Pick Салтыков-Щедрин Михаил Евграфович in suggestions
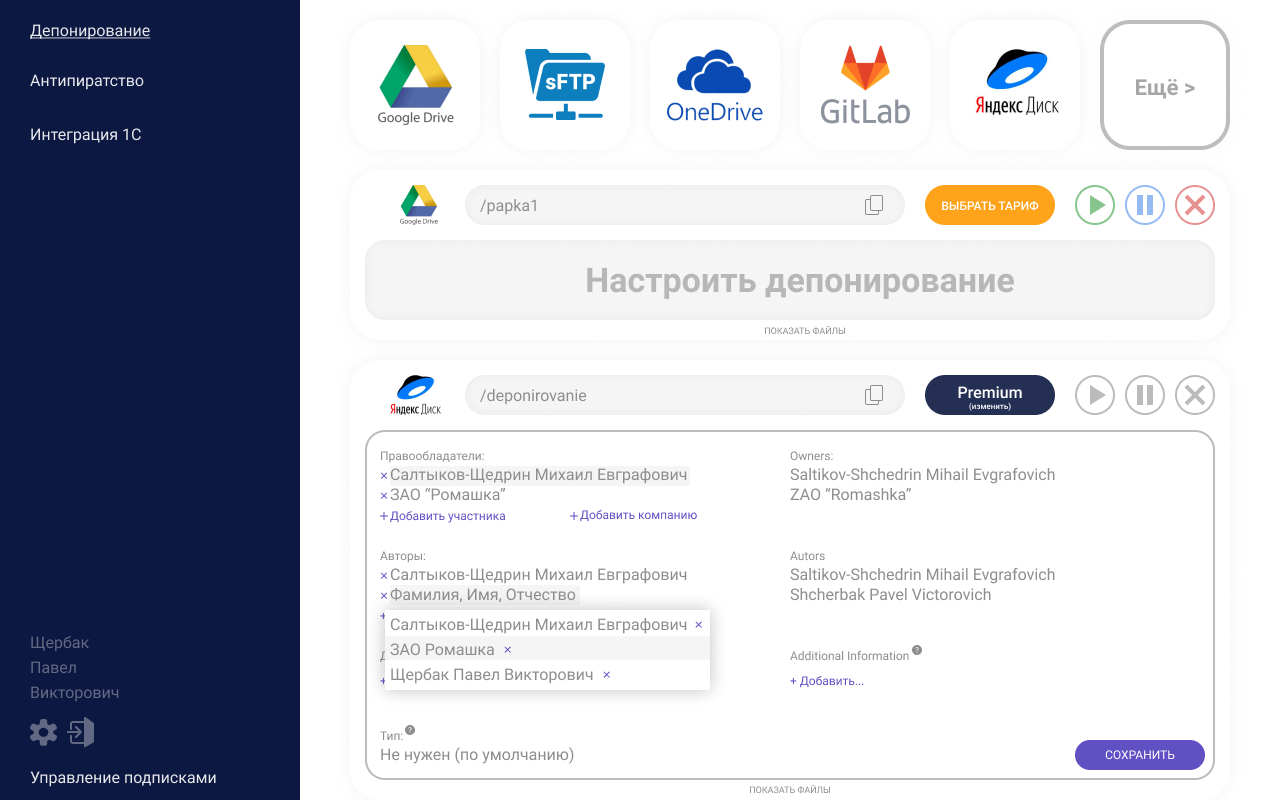 pyautogui.click(x=538, y=624)
